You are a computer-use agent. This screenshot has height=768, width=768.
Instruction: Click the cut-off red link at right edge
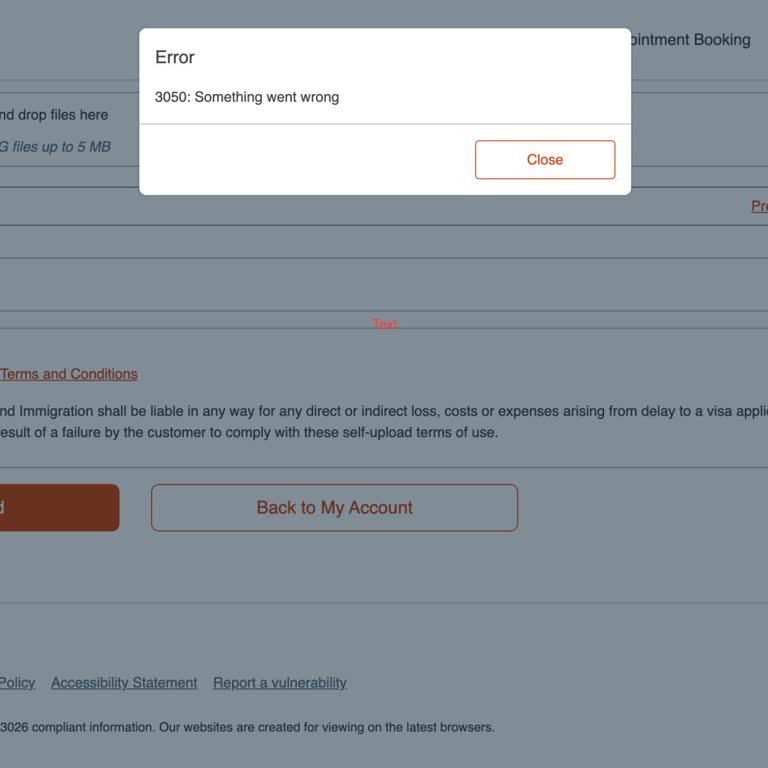(x=760, y=206)
